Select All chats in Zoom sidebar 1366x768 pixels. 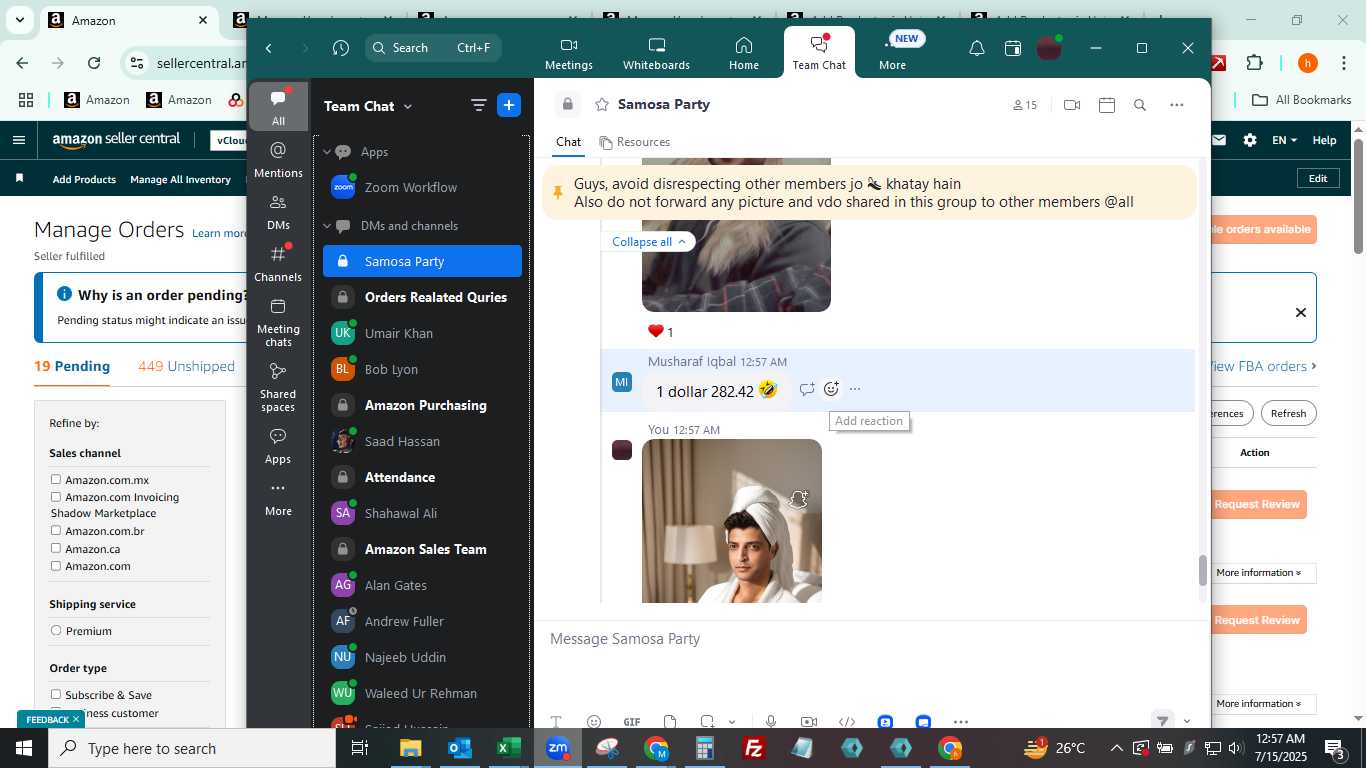[278, 107]
